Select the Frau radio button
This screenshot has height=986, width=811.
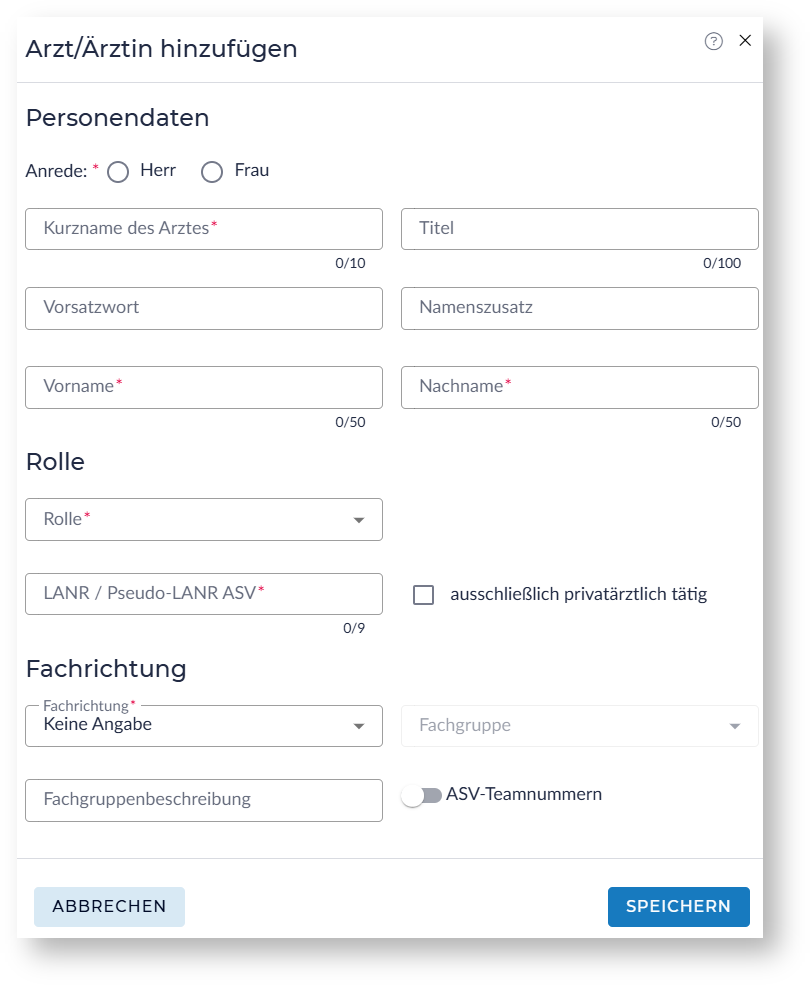point(212,172)
